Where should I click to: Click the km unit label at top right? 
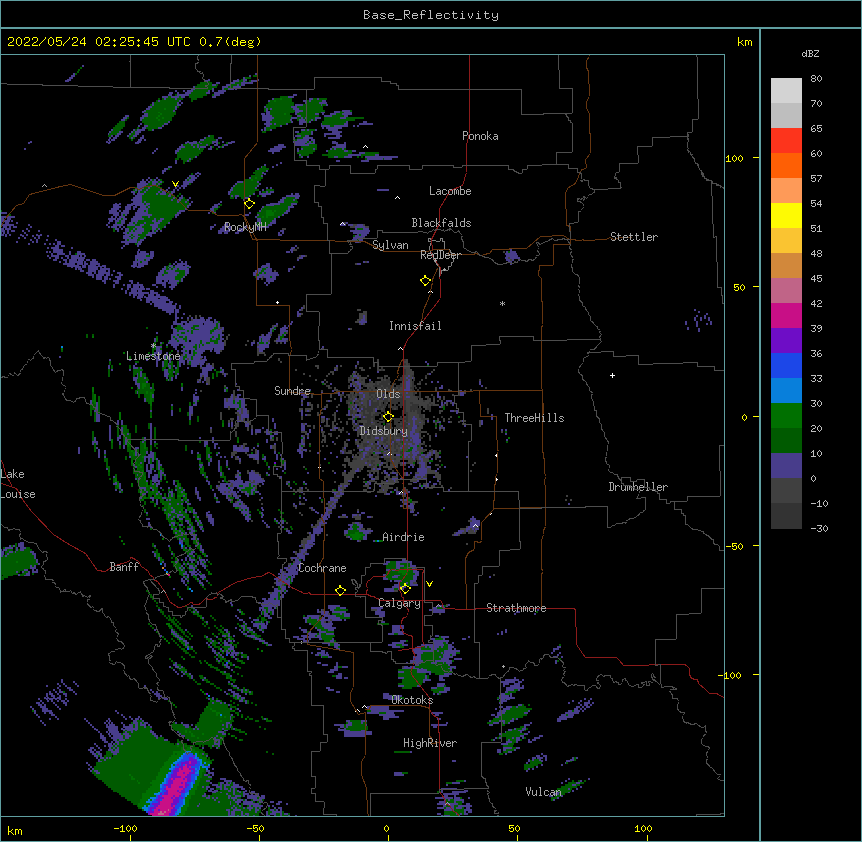(x=744, y=42)
